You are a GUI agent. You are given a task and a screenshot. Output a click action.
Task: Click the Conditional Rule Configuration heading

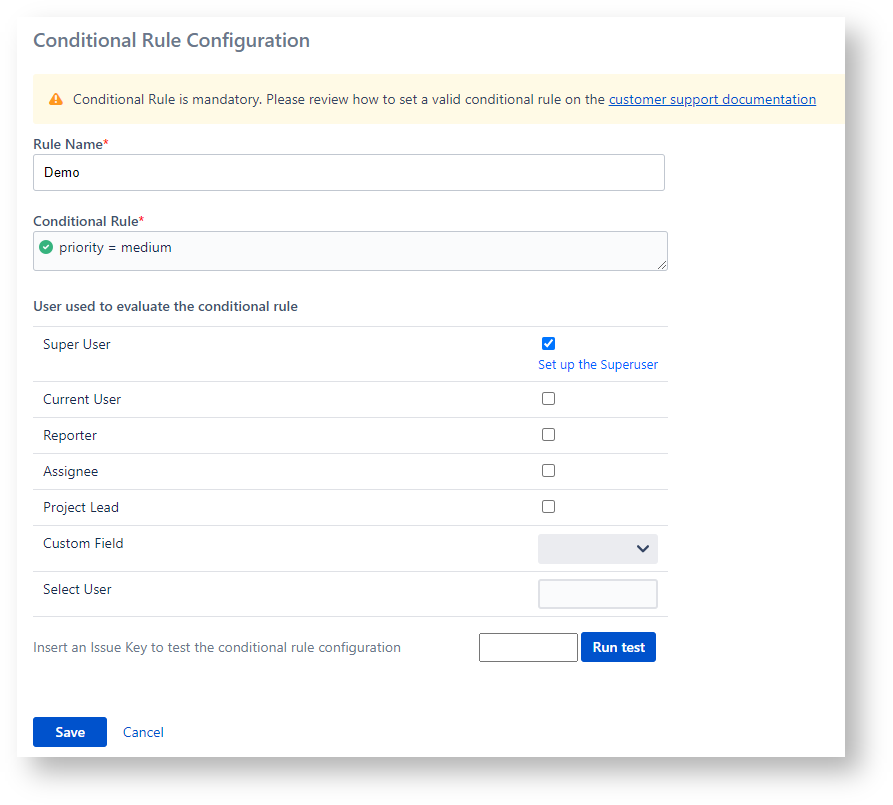[171, 41]
